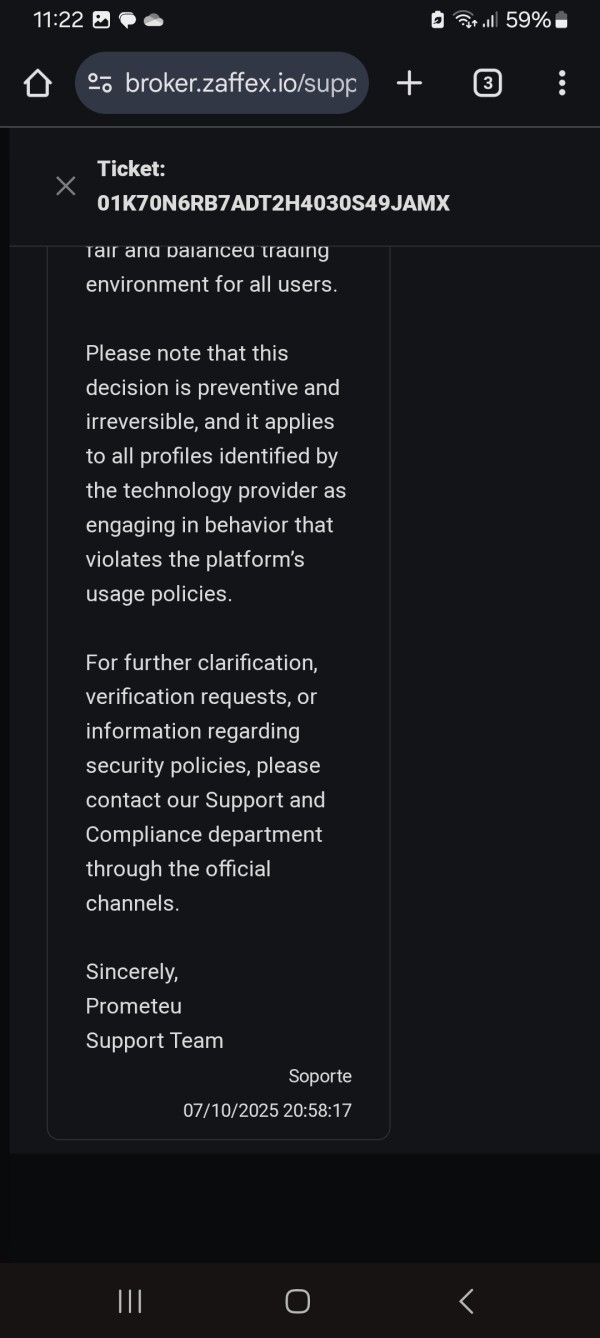The height and width of the screenshot is (1338, 600).
Task: Tap the battery 59% indicator
Action: [537, 20]
